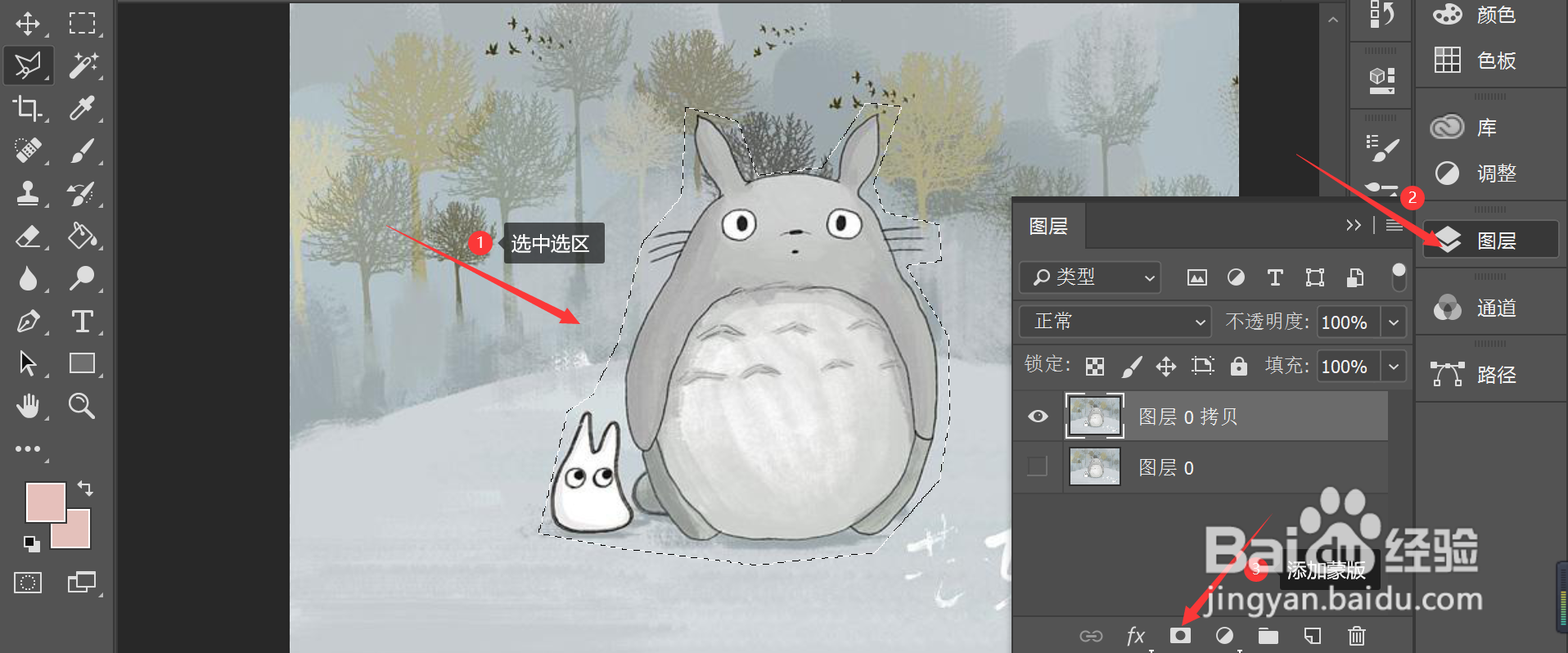Expand the 不透明度 slider arrow
Image resolution: width=1568 pixels, height=653 pixels.
point(1394,322)
